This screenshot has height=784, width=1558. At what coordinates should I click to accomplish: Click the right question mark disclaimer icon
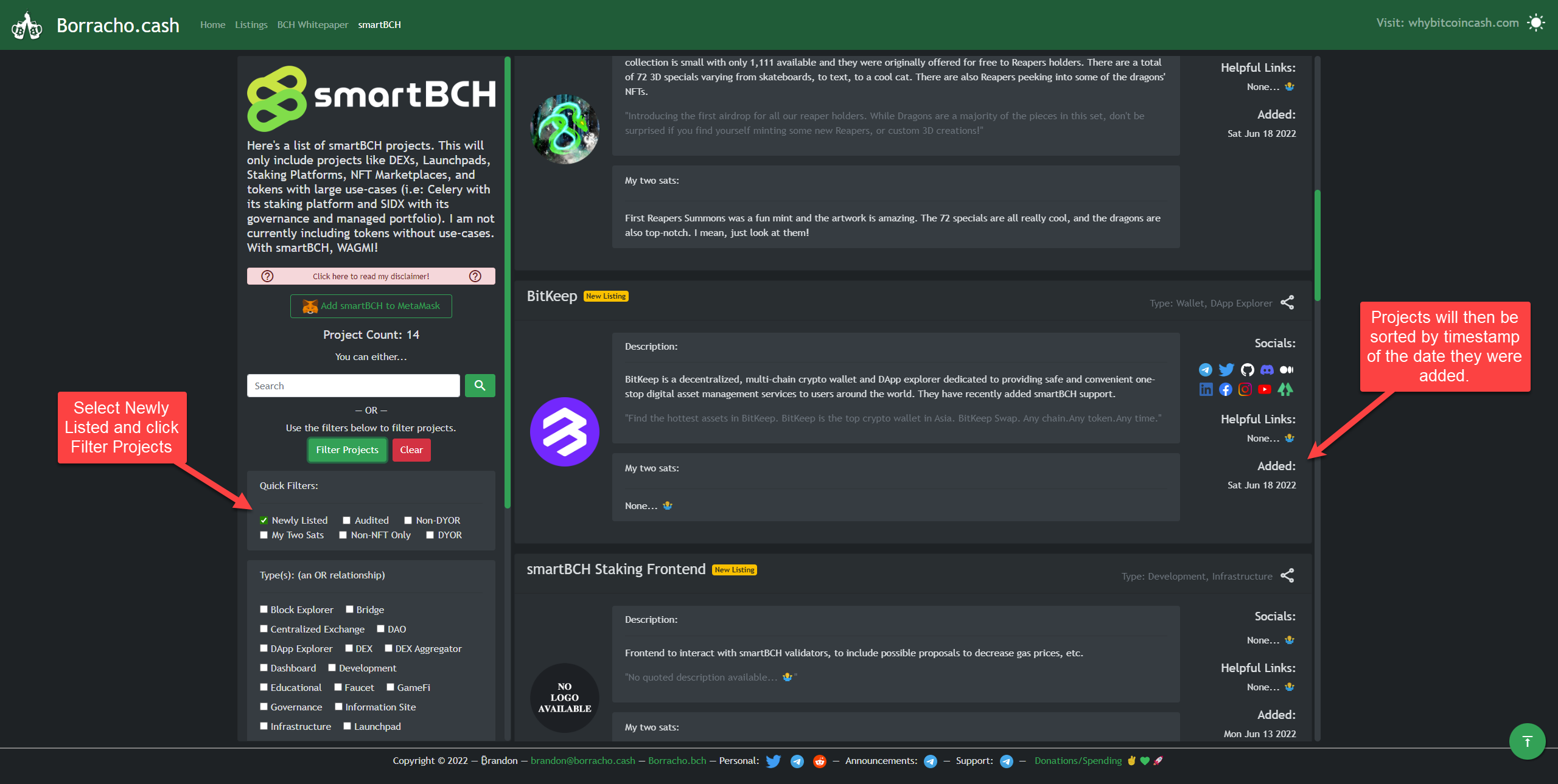475,276
